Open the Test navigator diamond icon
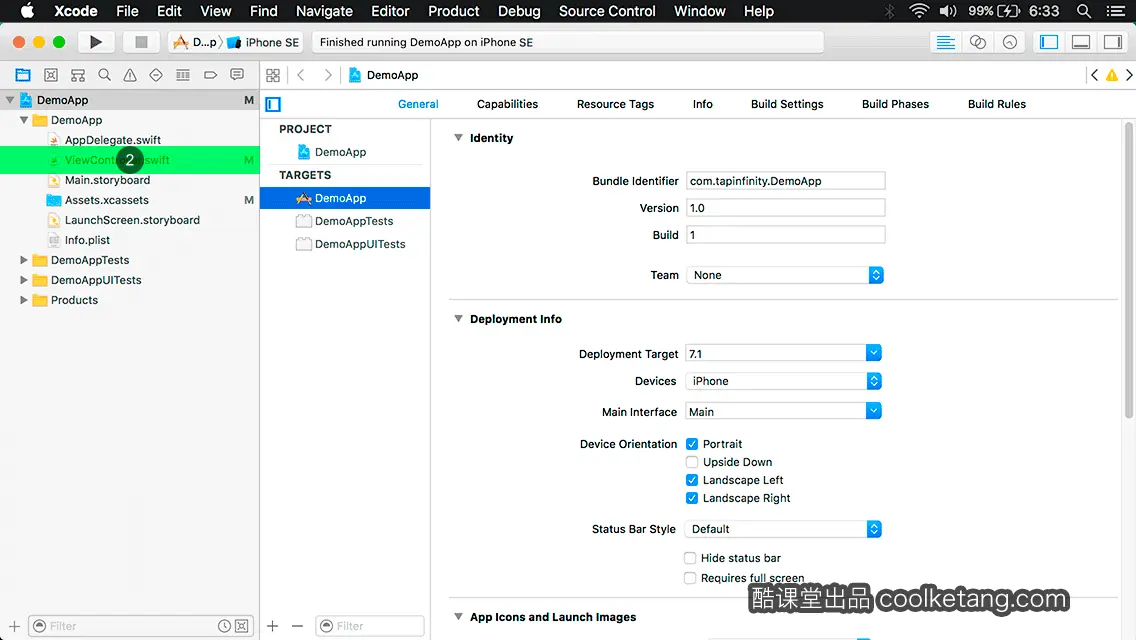 pyautogui.click(x=156, y=75)
